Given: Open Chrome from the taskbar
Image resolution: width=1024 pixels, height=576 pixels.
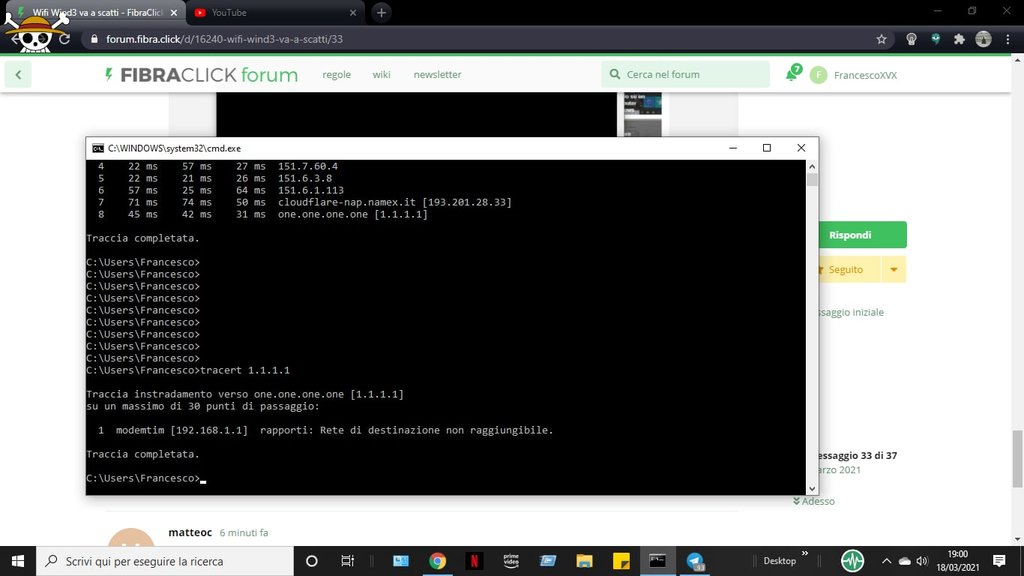Looking at the screenshot, I should coord(438,561).
